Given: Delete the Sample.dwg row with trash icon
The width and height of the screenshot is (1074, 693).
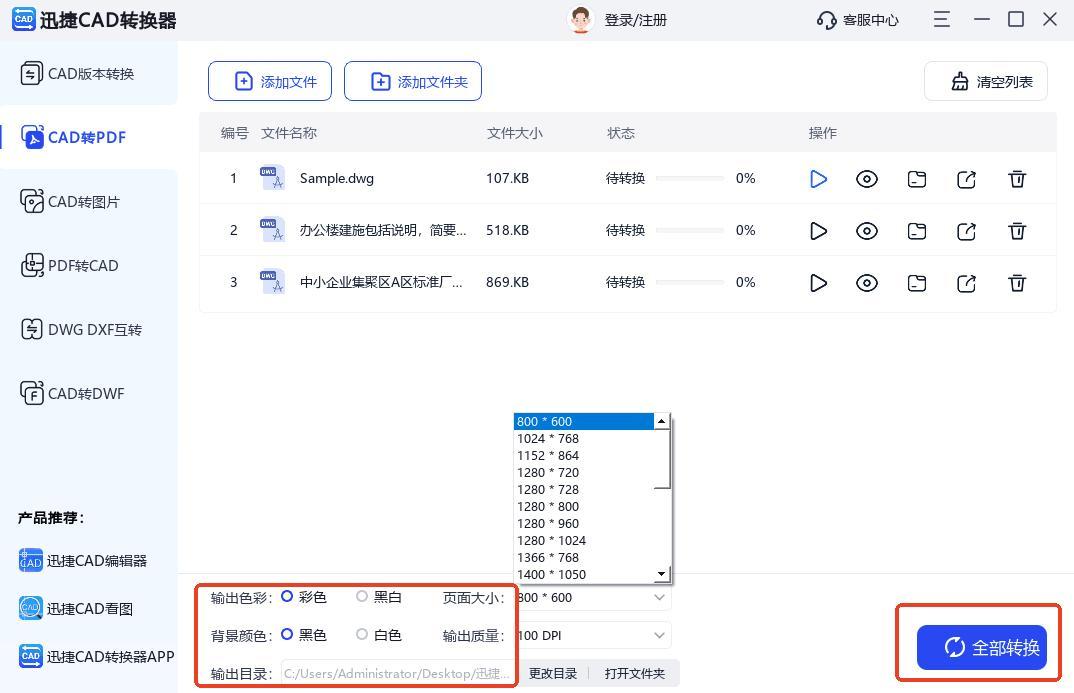Looking at the screenshot, I should point(1017,179).
